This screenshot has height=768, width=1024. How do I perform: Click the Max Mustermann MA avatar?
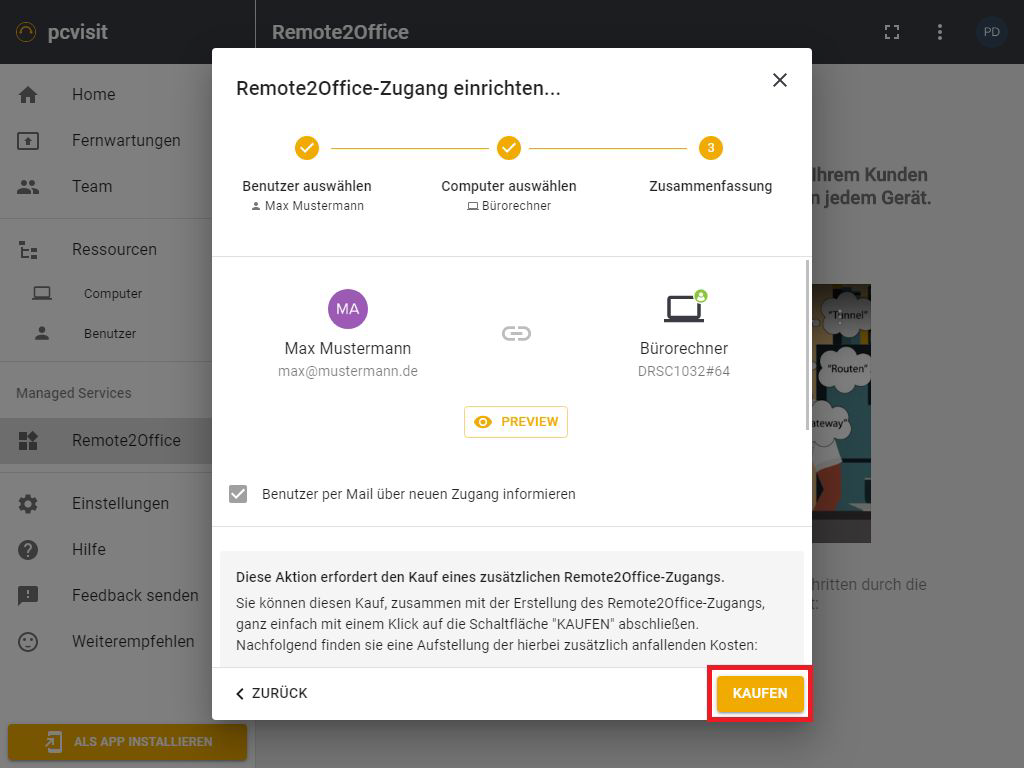coord(348,308)
